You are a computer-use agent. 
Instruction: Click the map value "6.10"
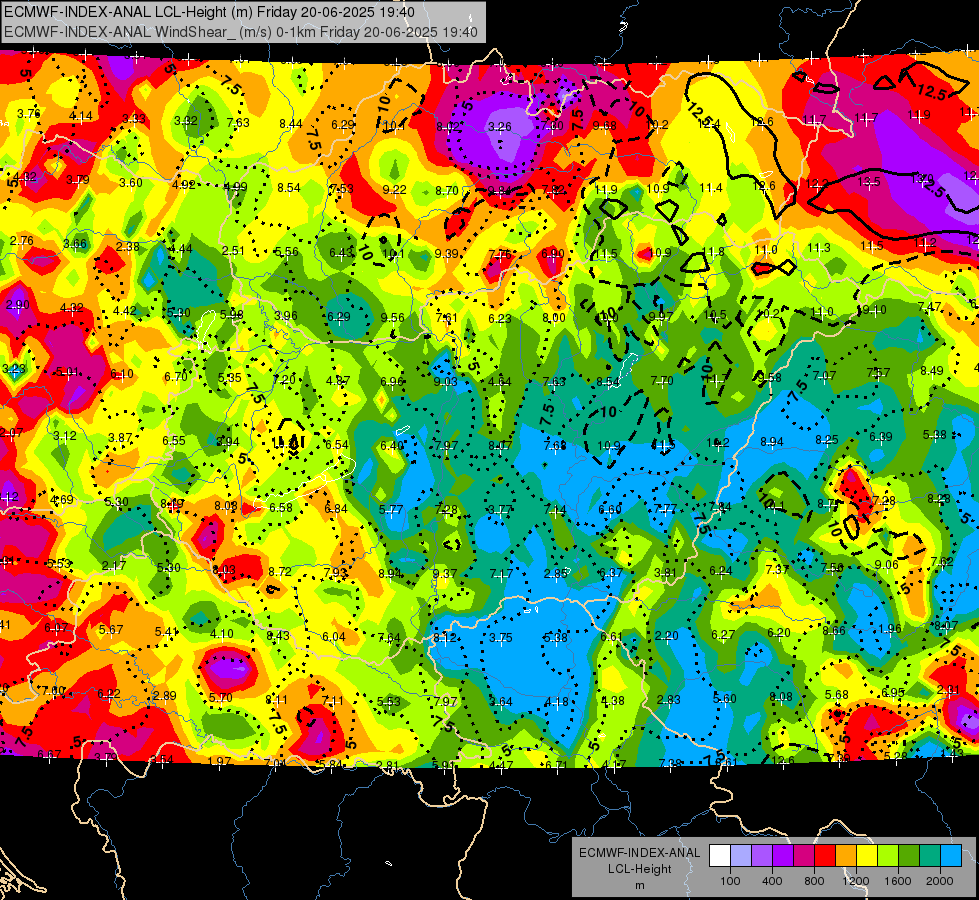pos(122,373)
